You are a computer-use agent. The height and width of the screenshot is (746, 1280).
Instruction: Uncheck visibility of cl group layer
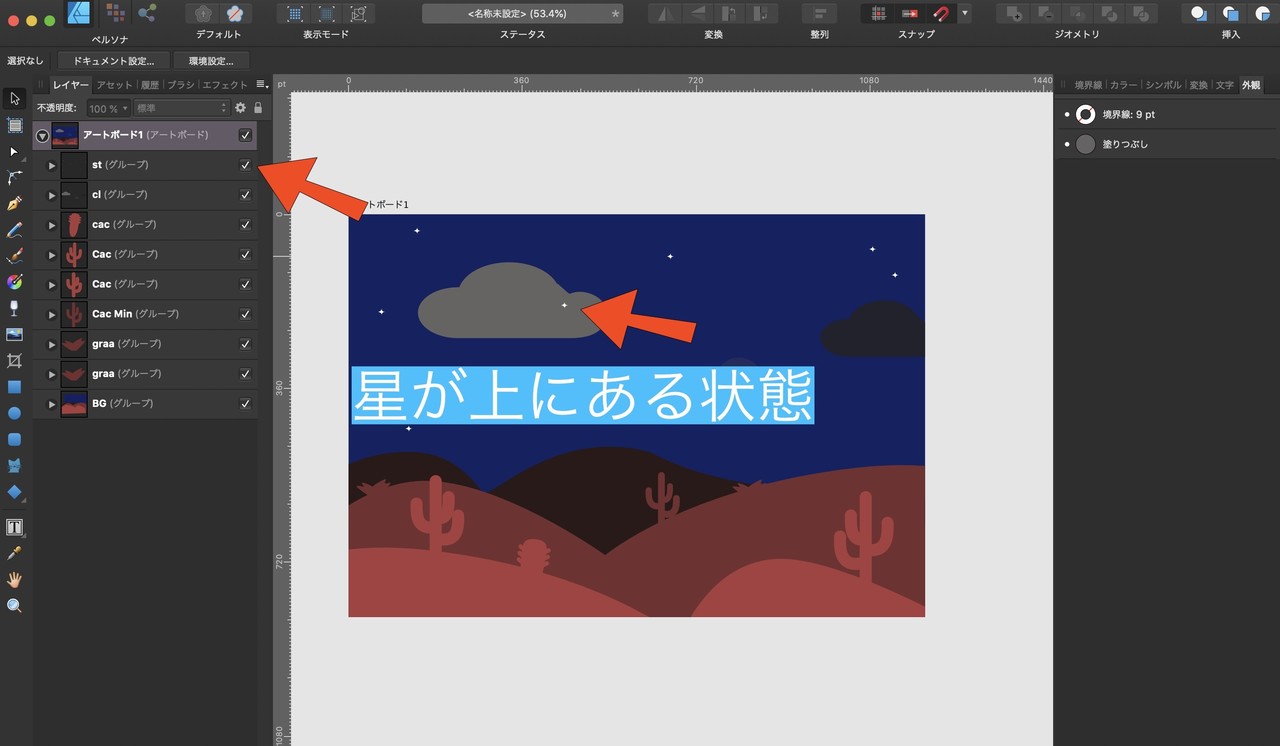(x=246, y=195)
